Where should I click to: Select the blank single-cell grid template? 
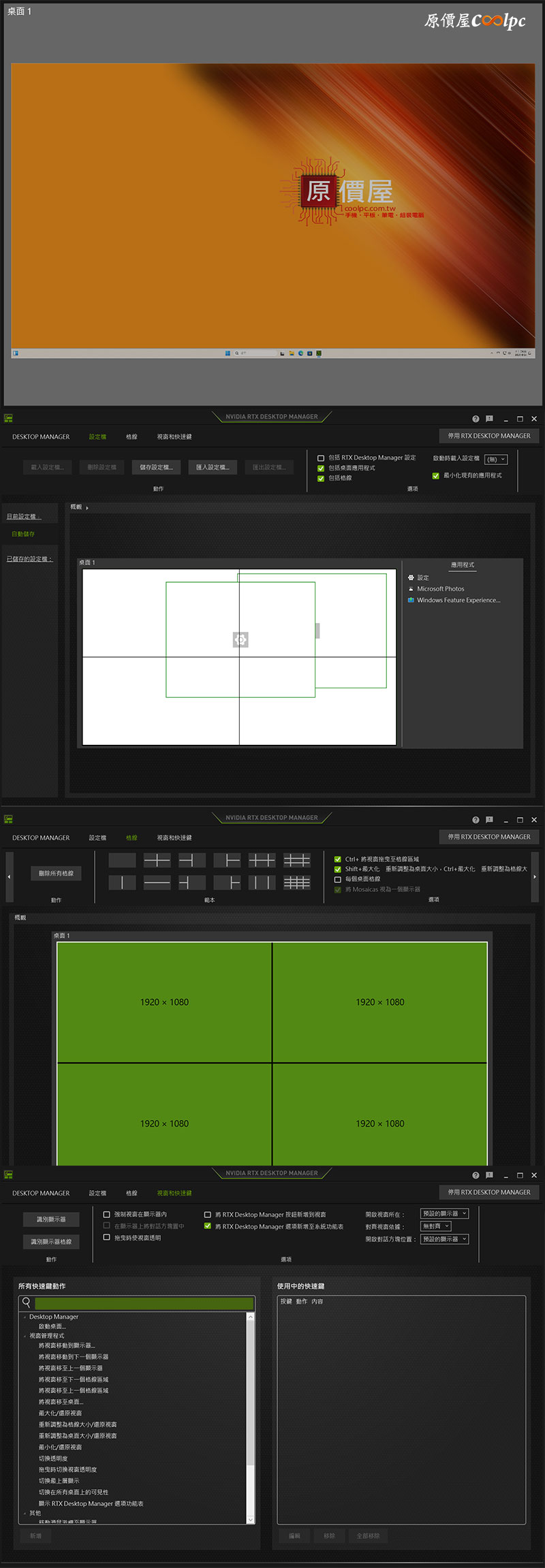click(122, 861)
